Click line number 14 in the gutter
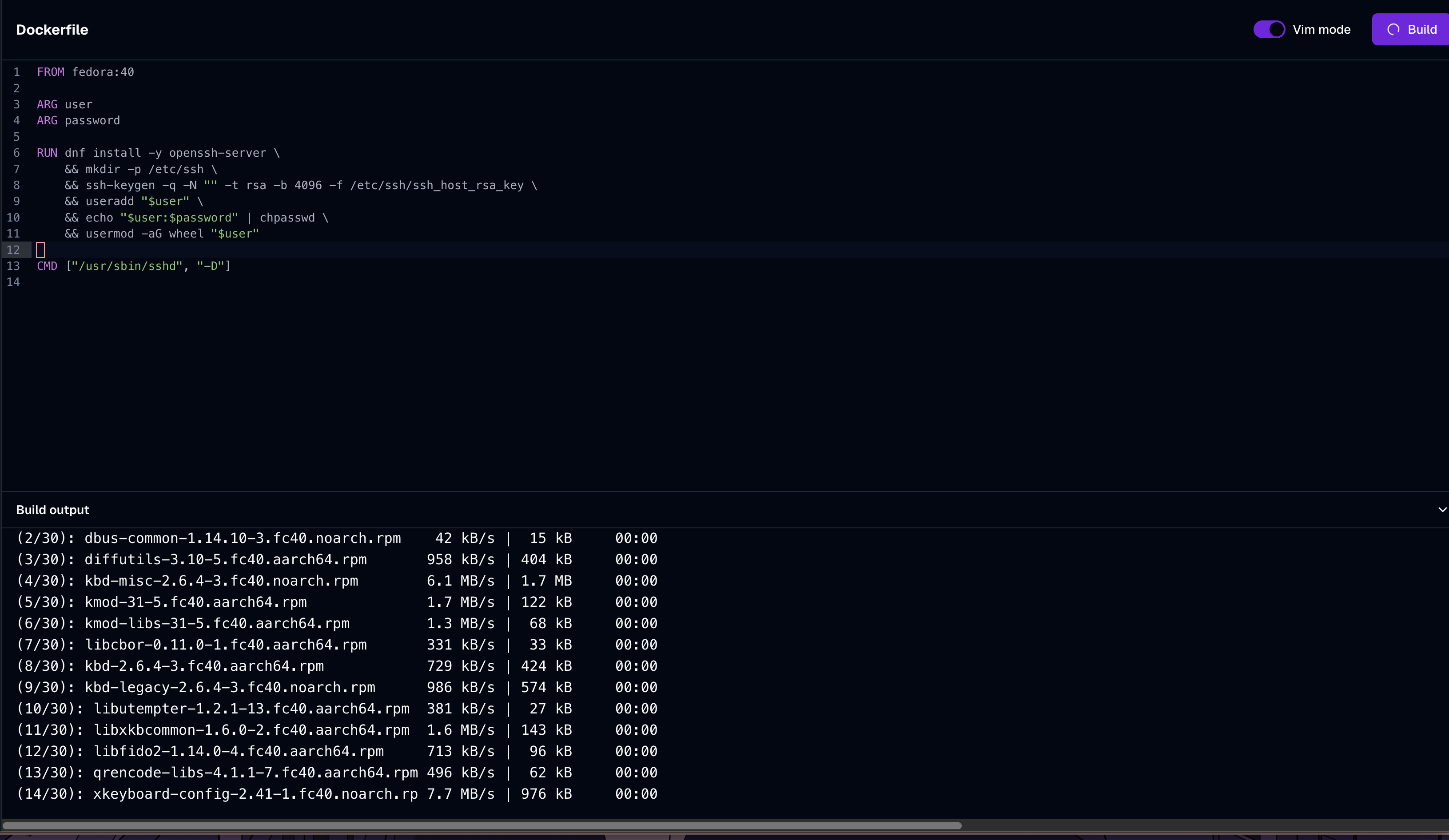Image resolution: width=1449 pixels, height=840 pixels. coord(13,282)
